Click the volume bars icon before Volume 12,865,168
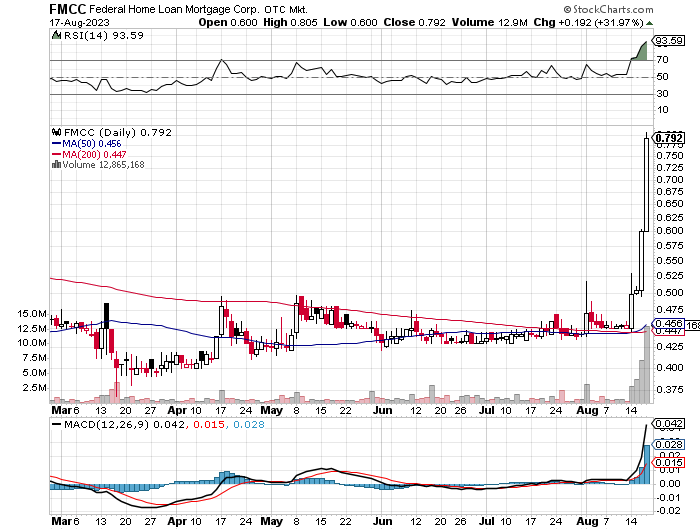The image size is (700, 530). [x=56, y=165]
